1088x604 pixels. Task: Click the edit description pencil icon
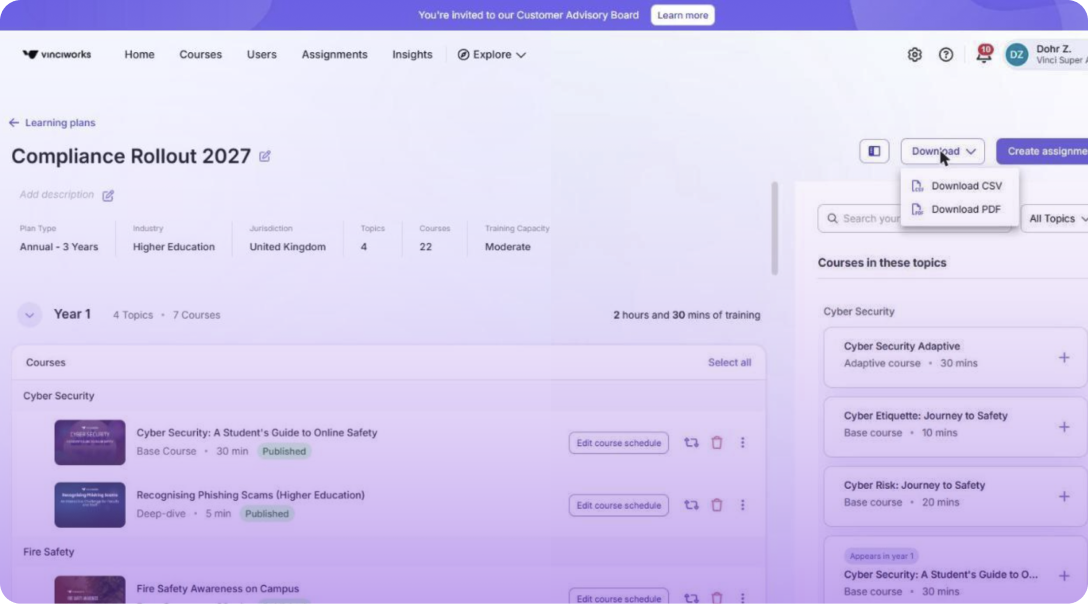(108, 195)
